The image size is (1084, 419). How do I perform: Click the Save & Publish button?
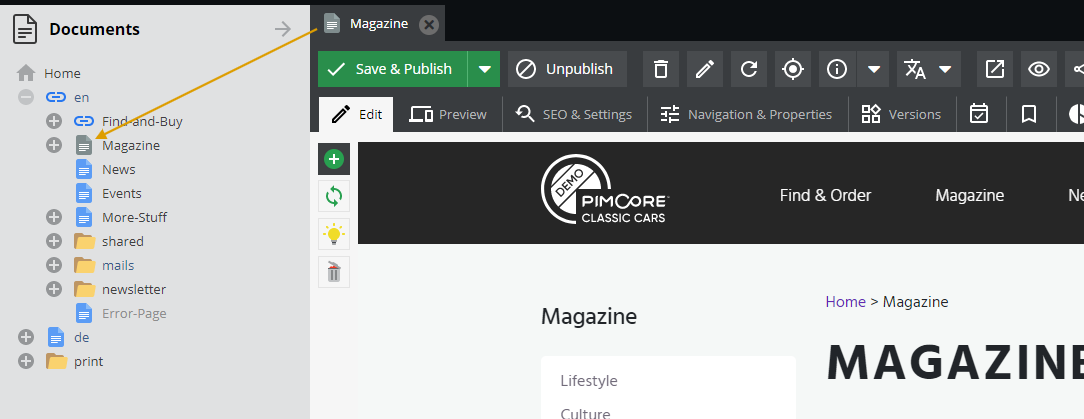point(393,69)
